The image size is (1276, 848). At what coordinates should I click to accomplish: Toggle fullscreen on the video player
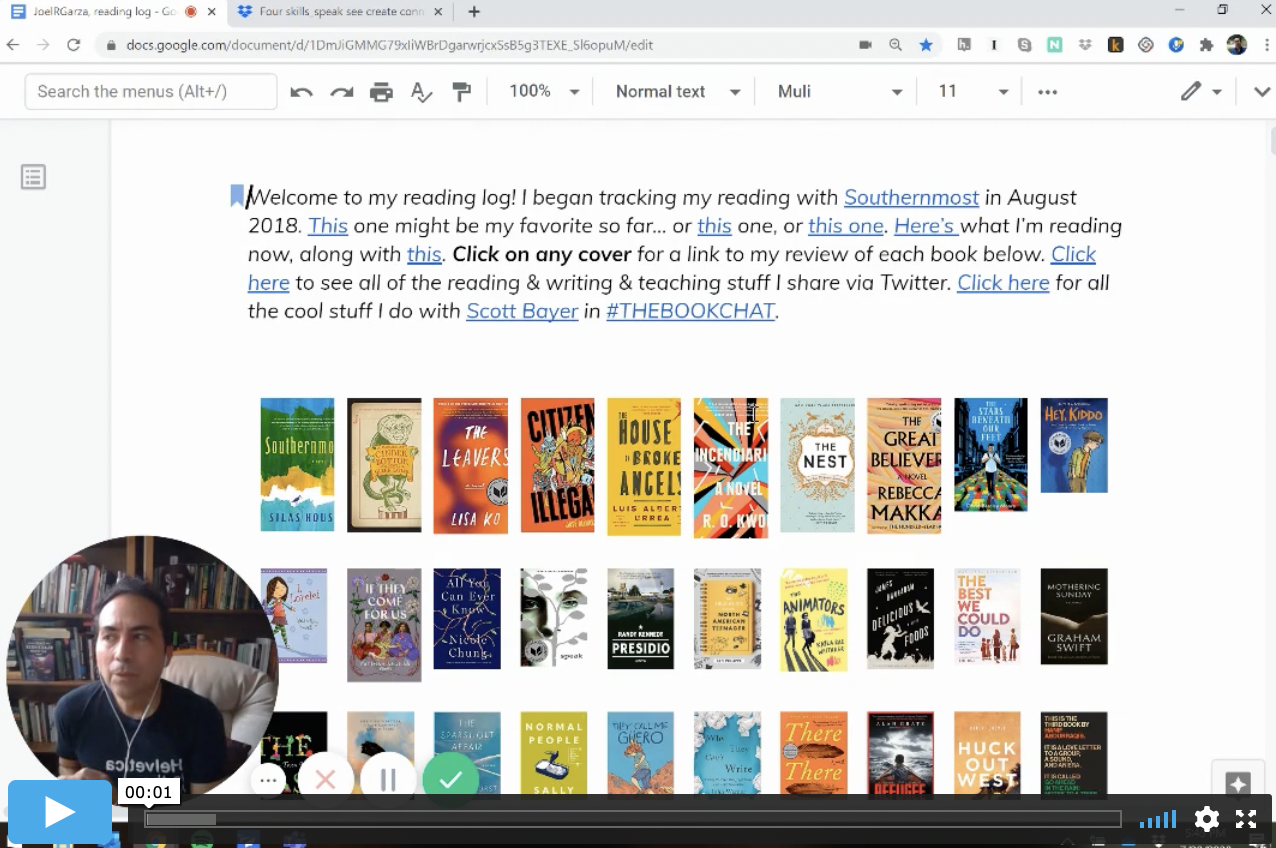pos(1246,819)
